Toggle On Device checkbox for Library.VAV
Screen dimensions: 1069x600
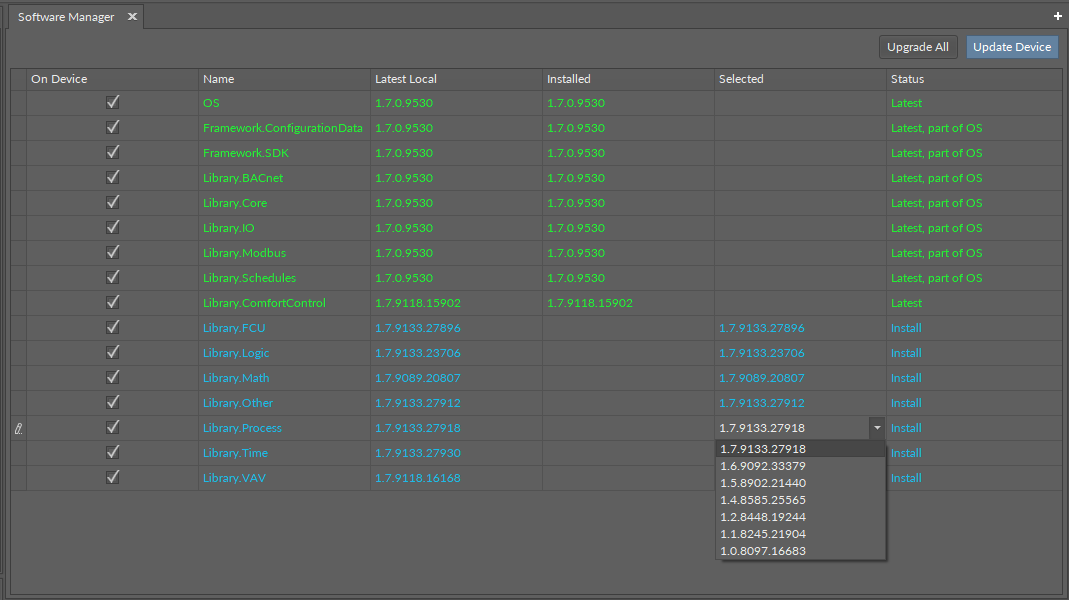tap(113, 477)
